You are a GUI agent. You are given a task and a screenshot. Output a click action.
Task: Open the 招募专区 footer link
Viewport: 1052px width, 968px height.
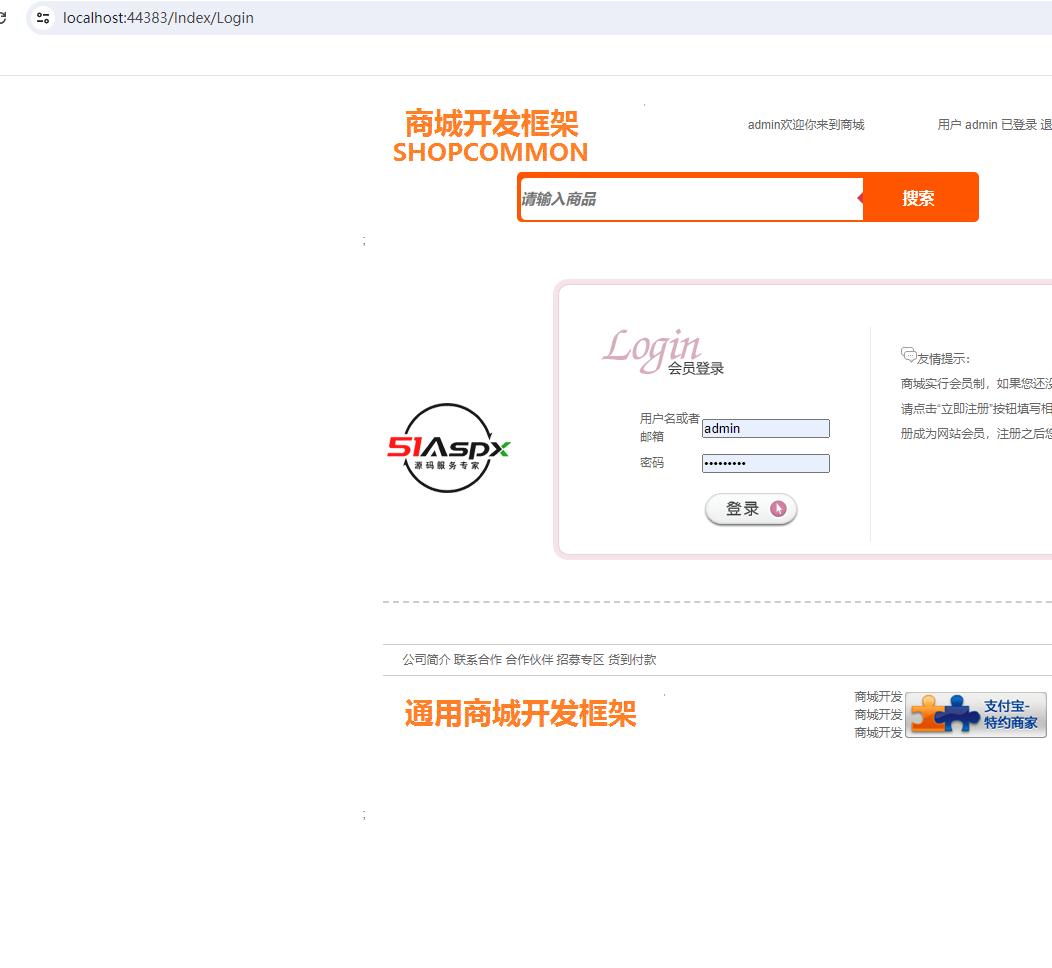coord(580,660)
